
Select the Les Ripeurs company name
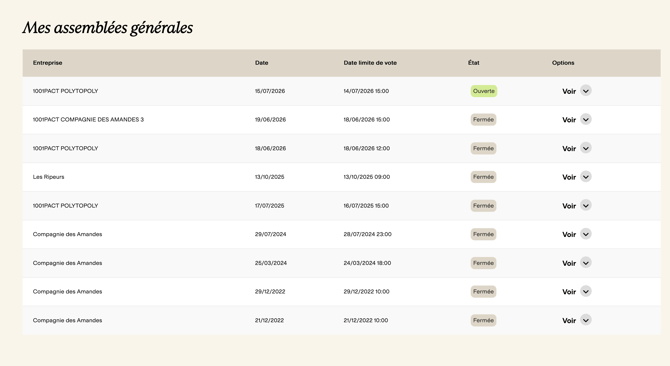(48, 177)
